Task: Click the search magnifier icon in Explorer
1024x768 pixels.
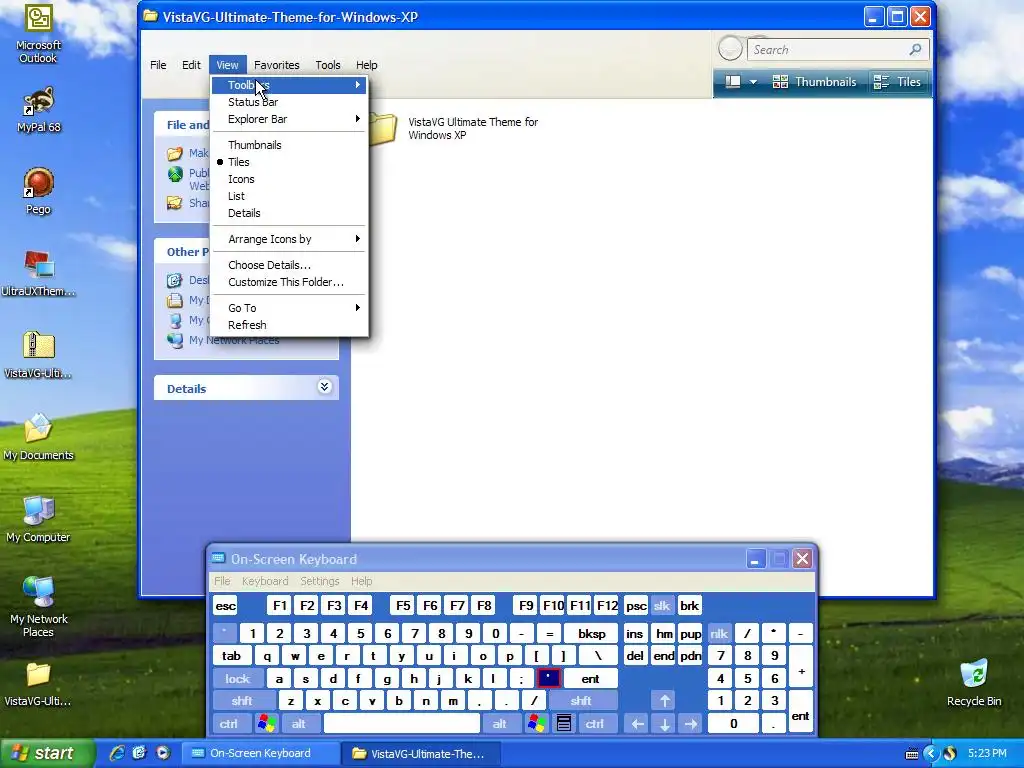Action: pyautogui.click(x=916, y=50)
